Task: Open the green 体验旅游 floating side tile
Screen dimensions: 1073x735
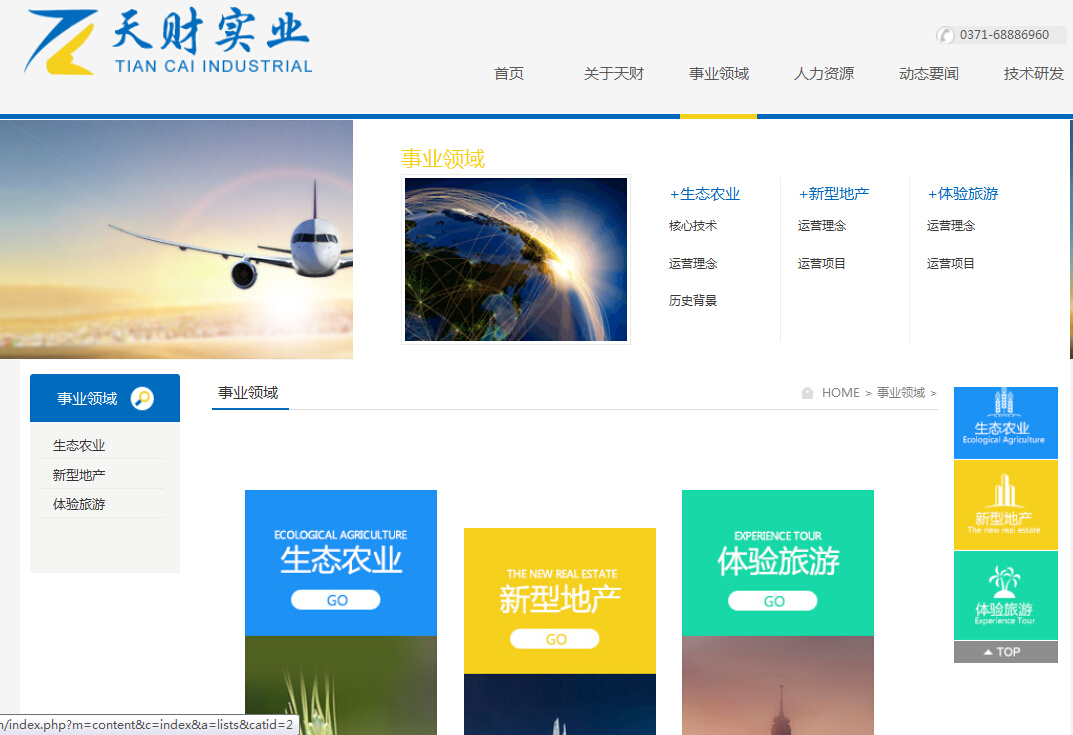Action: click(1005, 595)
